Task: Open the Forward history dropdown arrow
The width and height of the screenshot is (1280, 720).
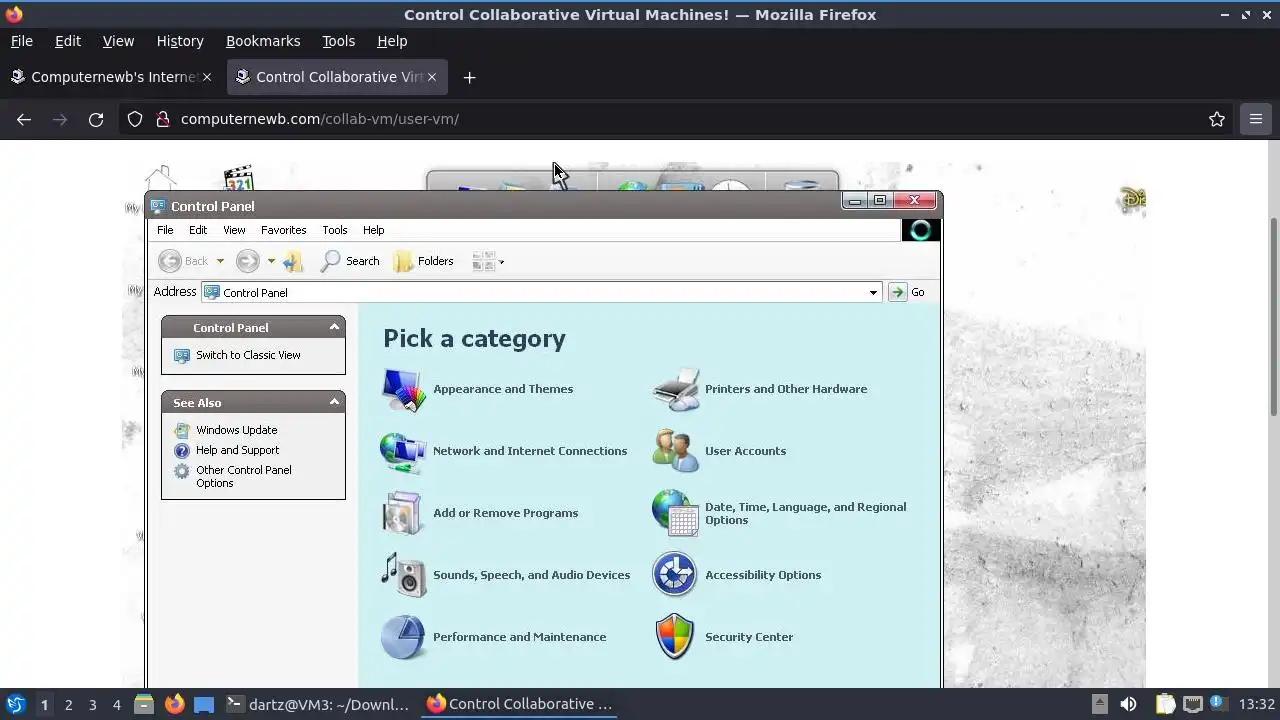Action: point(271,261)
